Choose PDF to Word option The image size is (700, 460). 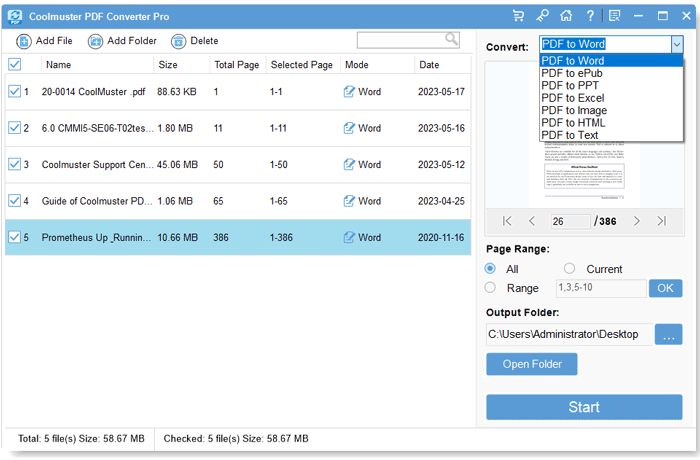click(x=611, y=61)
